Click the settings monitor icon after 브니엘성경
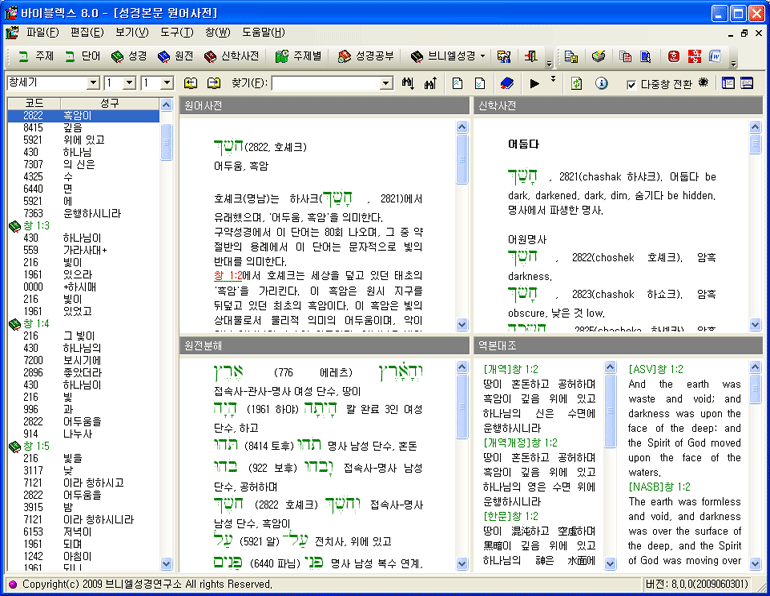 [x=504, y=56]
